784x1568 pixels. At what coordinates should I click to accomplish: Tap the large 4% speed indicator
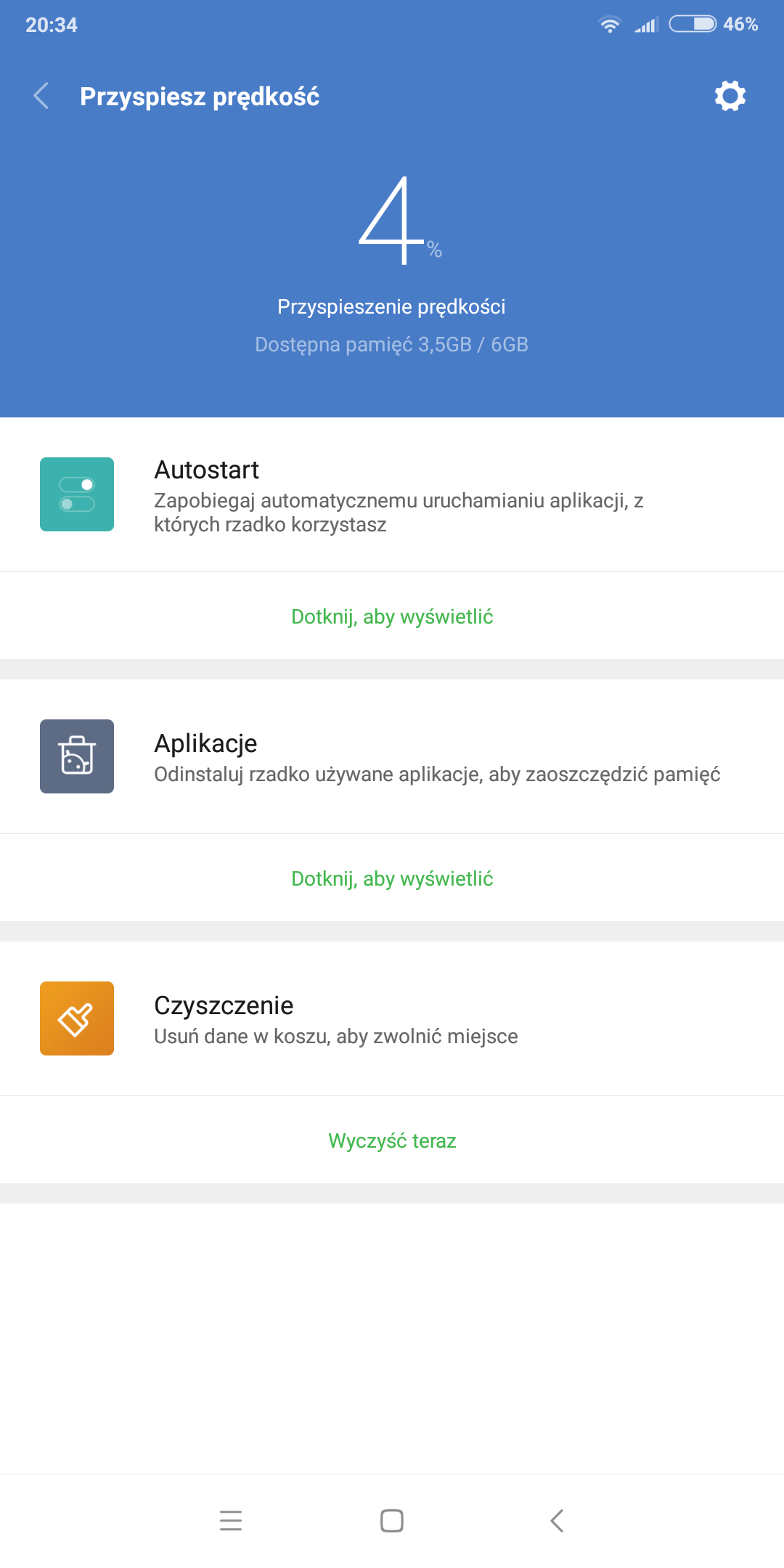click(x=396, y=221)
